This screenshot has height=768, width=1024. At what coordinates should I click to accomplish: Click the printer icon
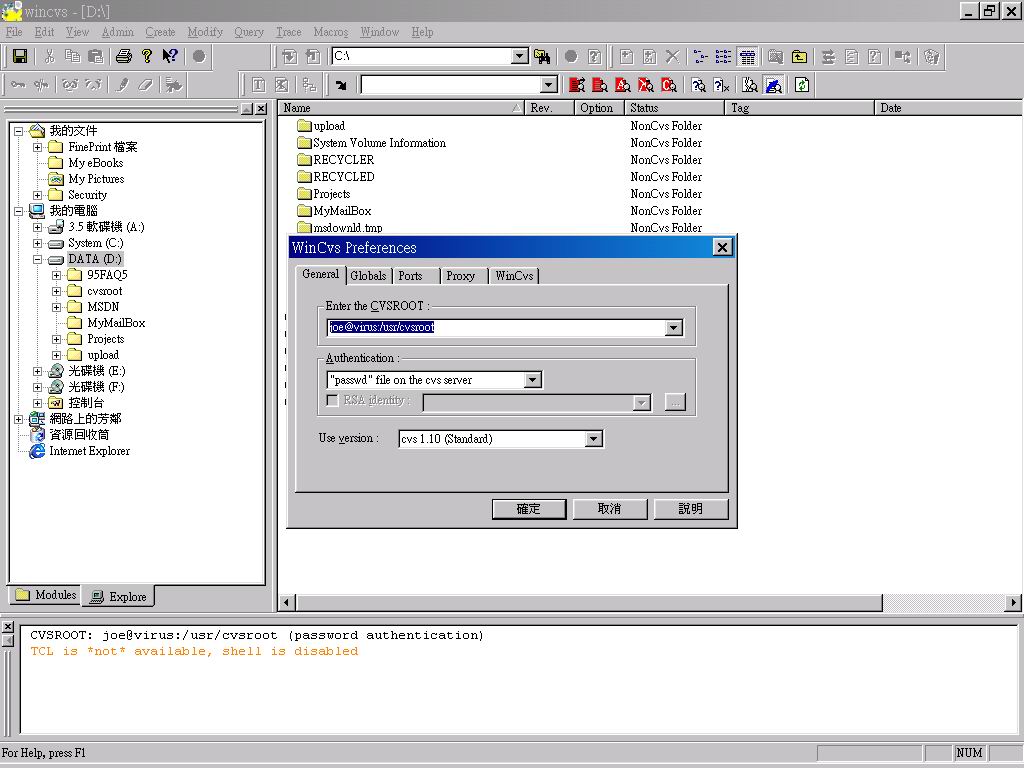pos(123,57)
